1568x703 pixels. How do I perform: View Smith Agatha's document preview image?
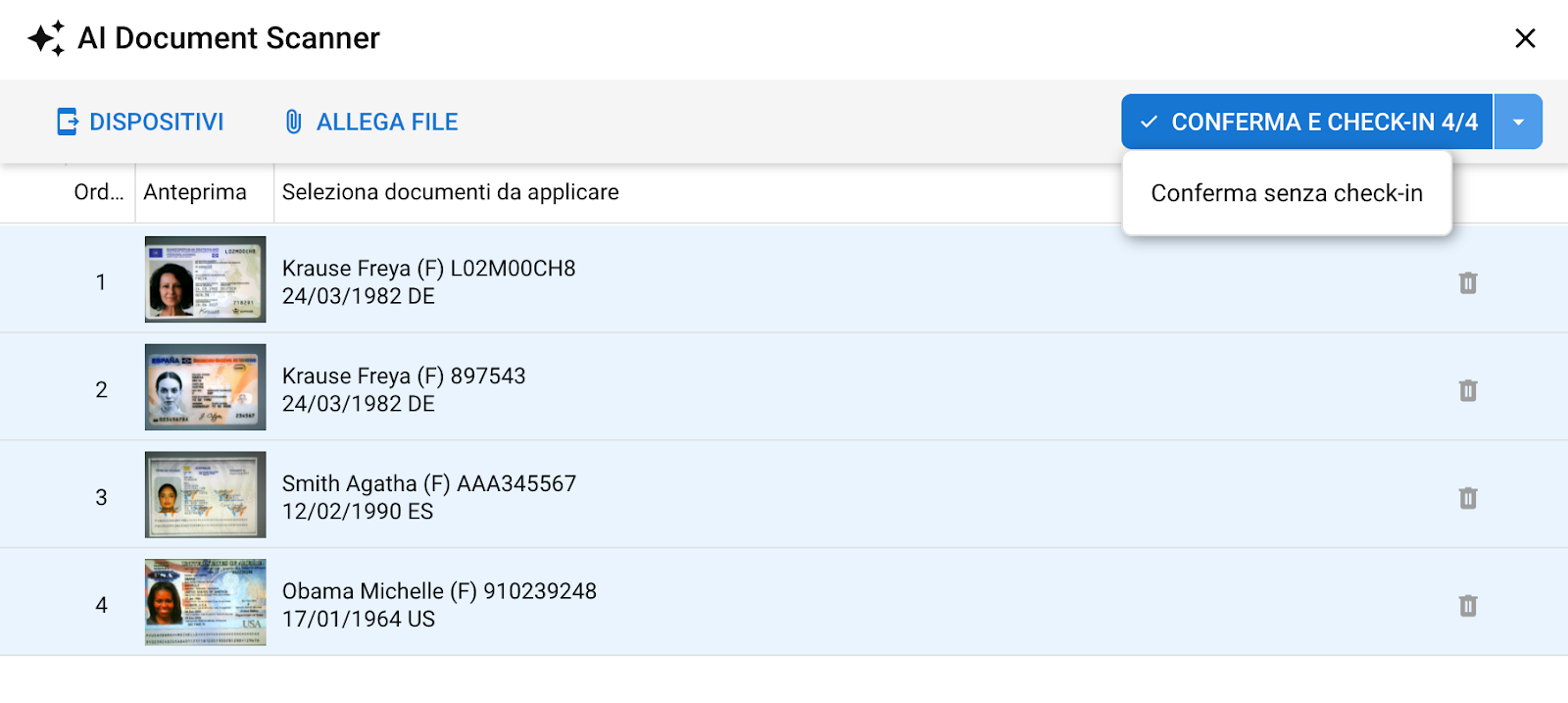[x=205, y=495]
